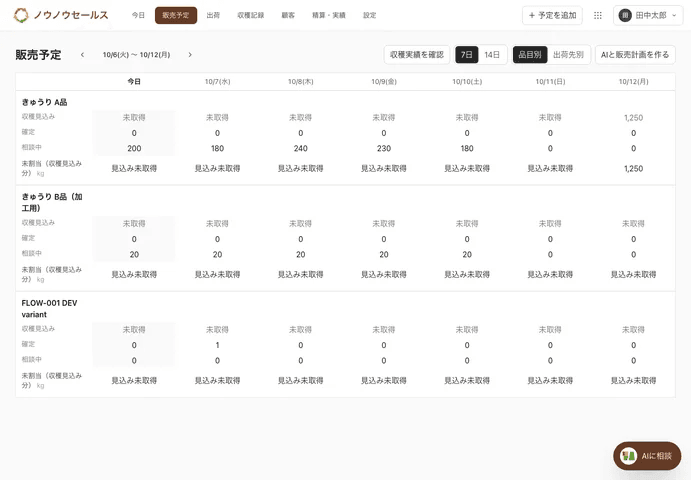The image size is (691, 480).
Task: Click きゅうり B品 相談中 20 for 今日
Action: point(134,254)
